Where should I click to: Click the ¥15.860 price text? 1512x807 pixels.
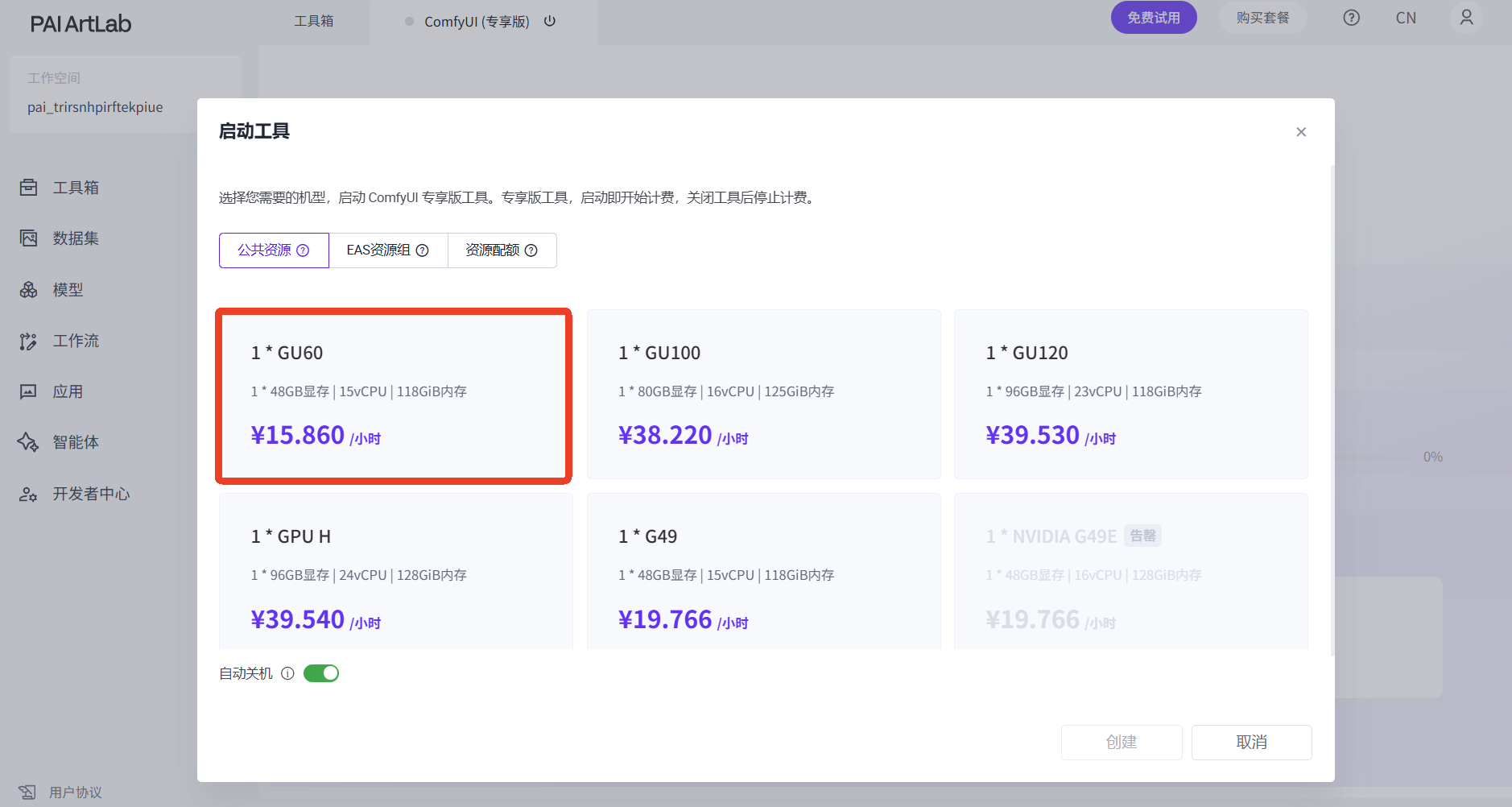point(298,435)
